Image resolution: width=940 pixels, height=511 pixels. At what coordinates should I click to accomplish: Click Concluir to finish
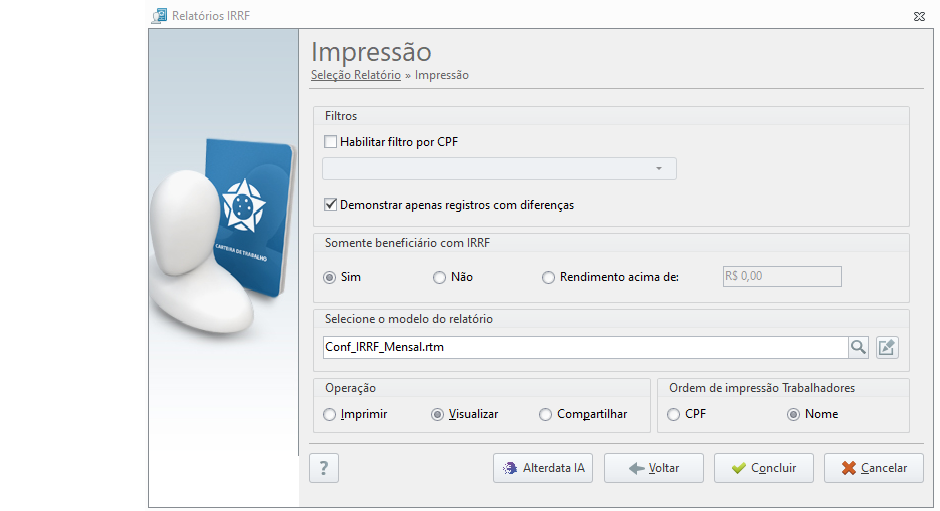[x=763, y=468]
